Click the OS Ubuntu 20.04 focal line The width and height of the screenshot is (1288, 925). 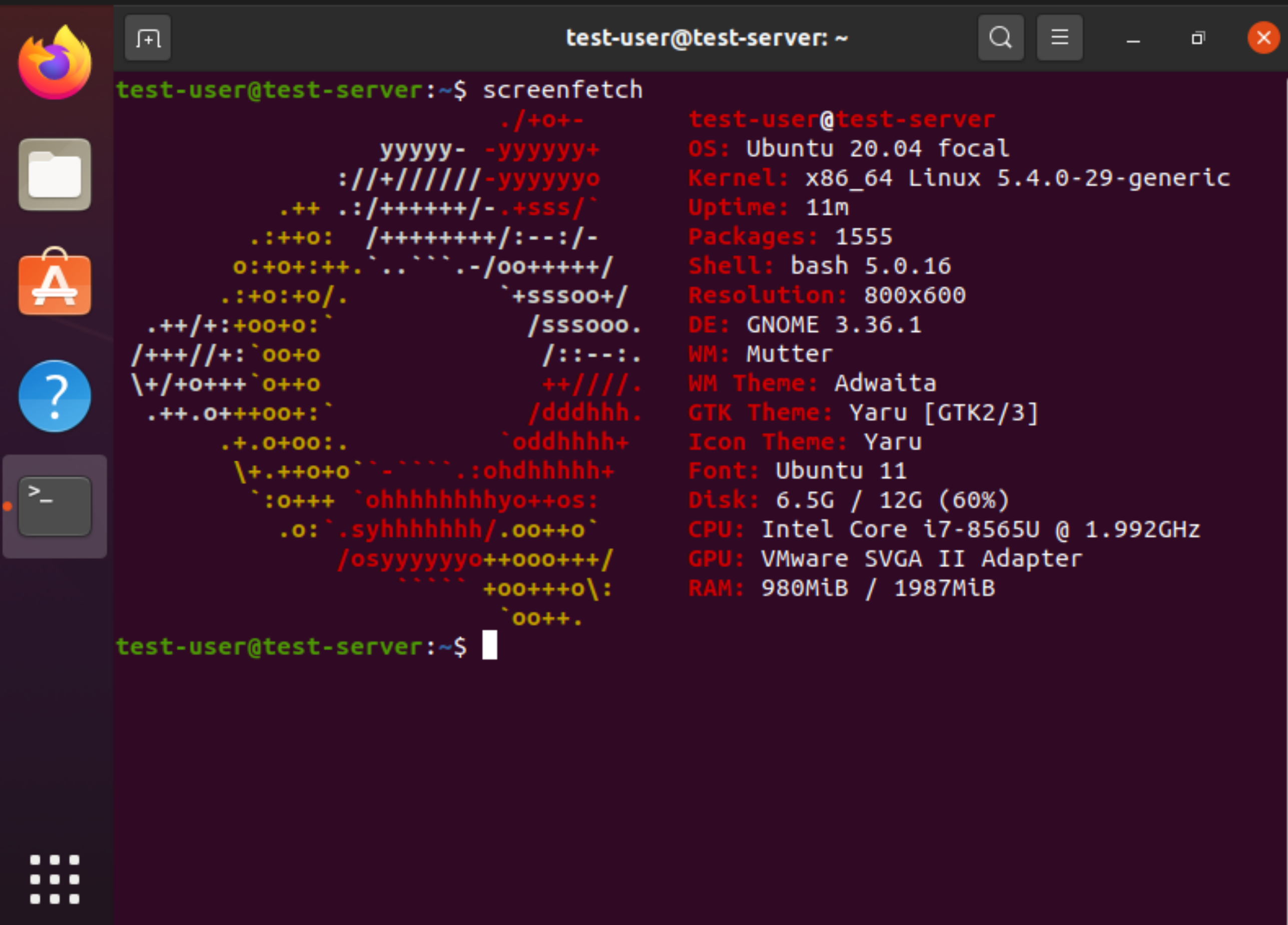coord(849,149)
